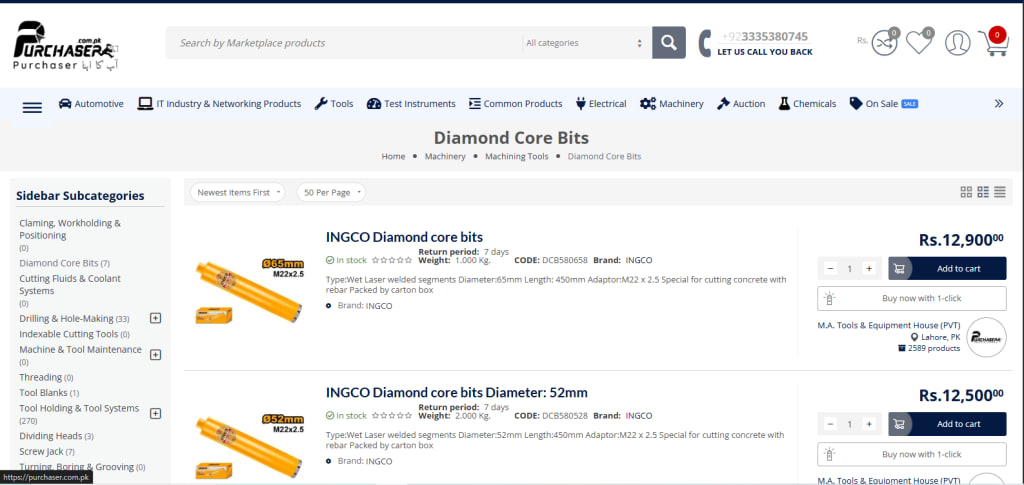Screen dimensions: 1024x485
Task: Open the Machinery menu
Action: [671, 103]
